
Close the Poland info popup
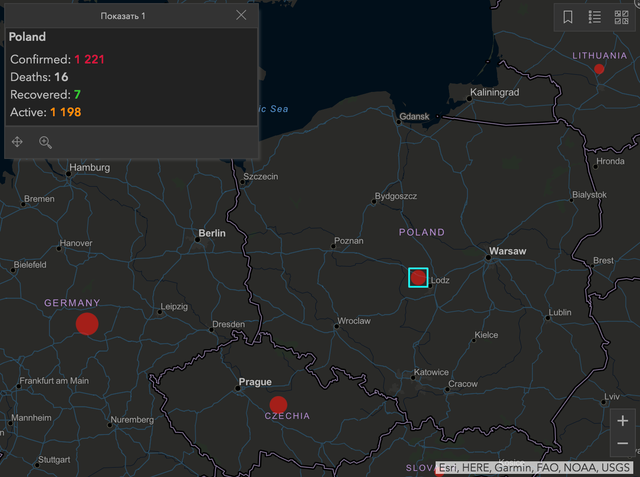241,16
